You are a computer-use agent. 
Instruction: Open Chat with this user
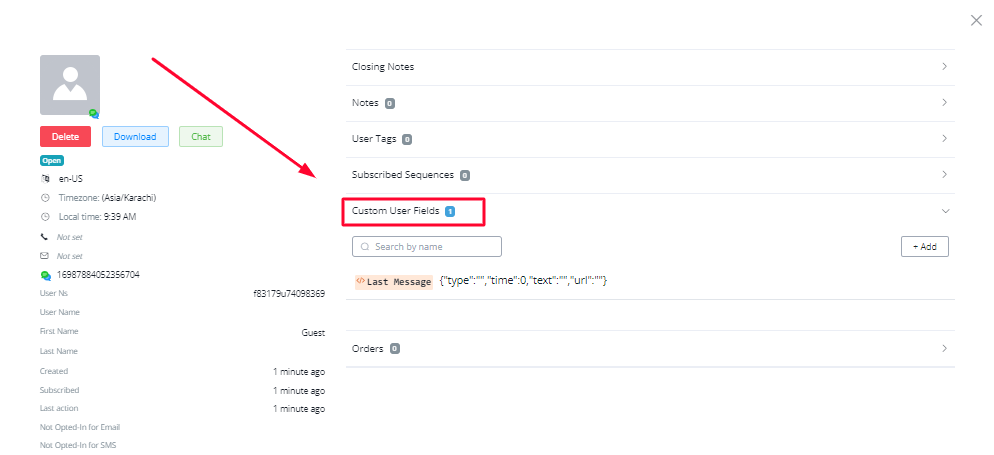click(201, 137)
